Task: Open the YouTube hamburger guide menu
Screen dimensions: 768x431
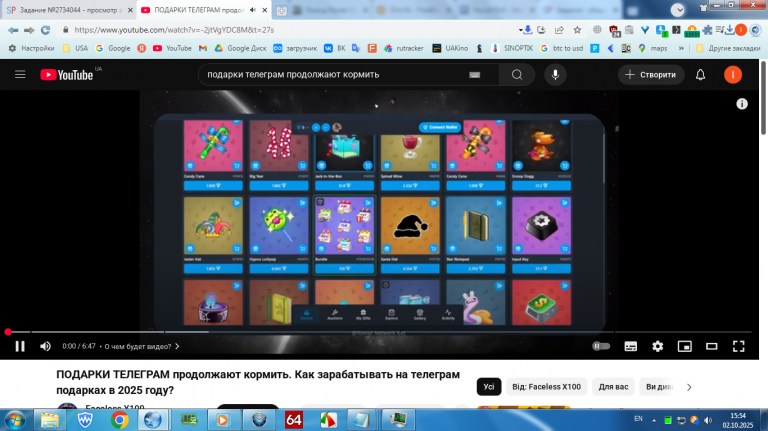Action: point(20,74)
